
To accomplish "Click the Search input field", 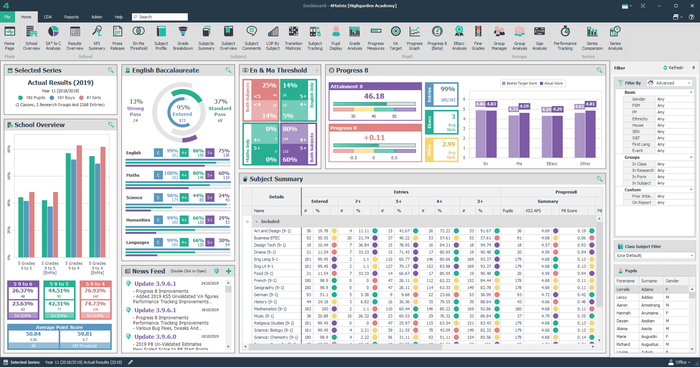I will point(160,17).
